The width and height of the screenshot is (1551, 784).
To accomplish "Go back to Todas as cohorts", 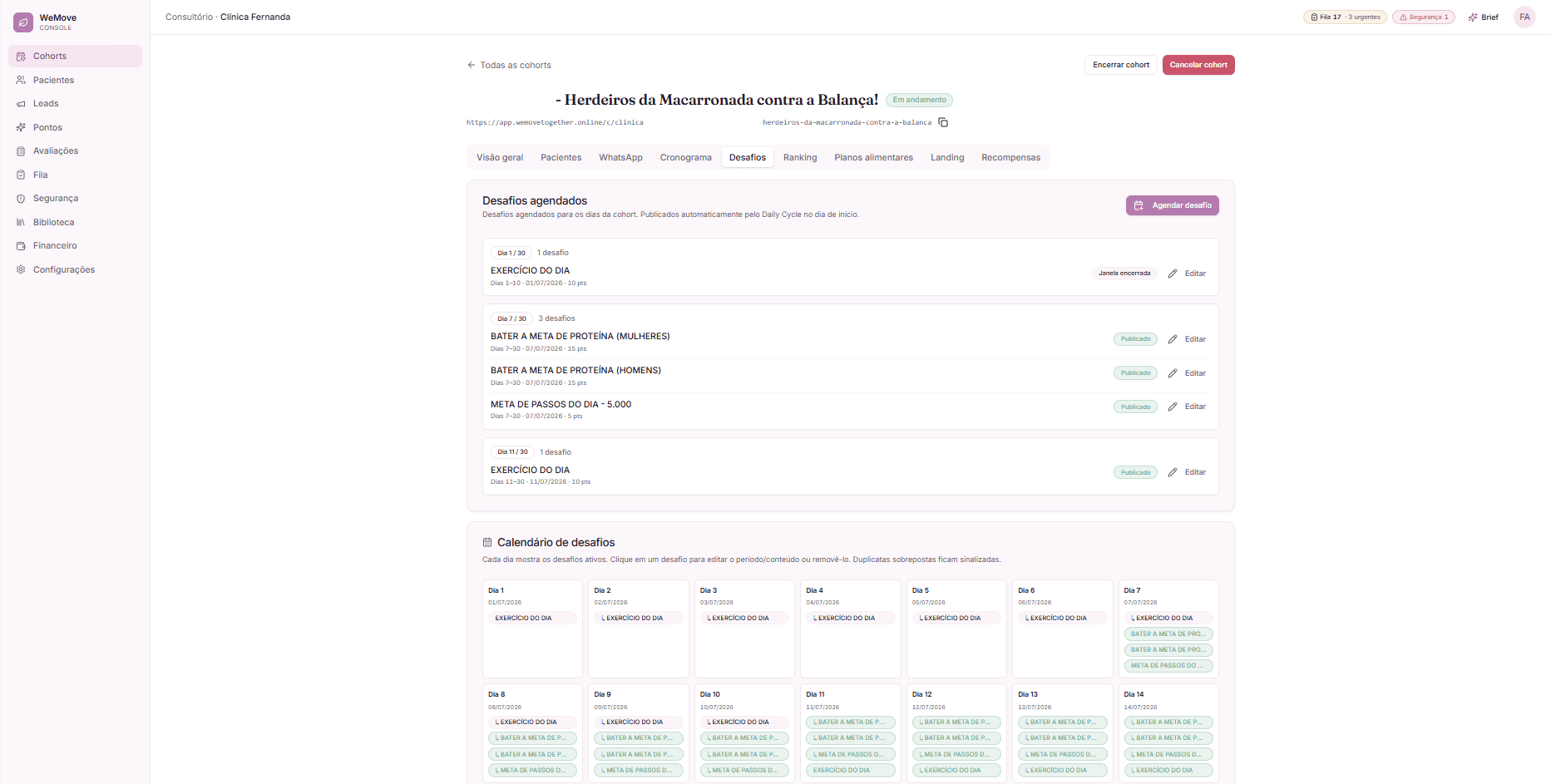I will pos(509,65).
